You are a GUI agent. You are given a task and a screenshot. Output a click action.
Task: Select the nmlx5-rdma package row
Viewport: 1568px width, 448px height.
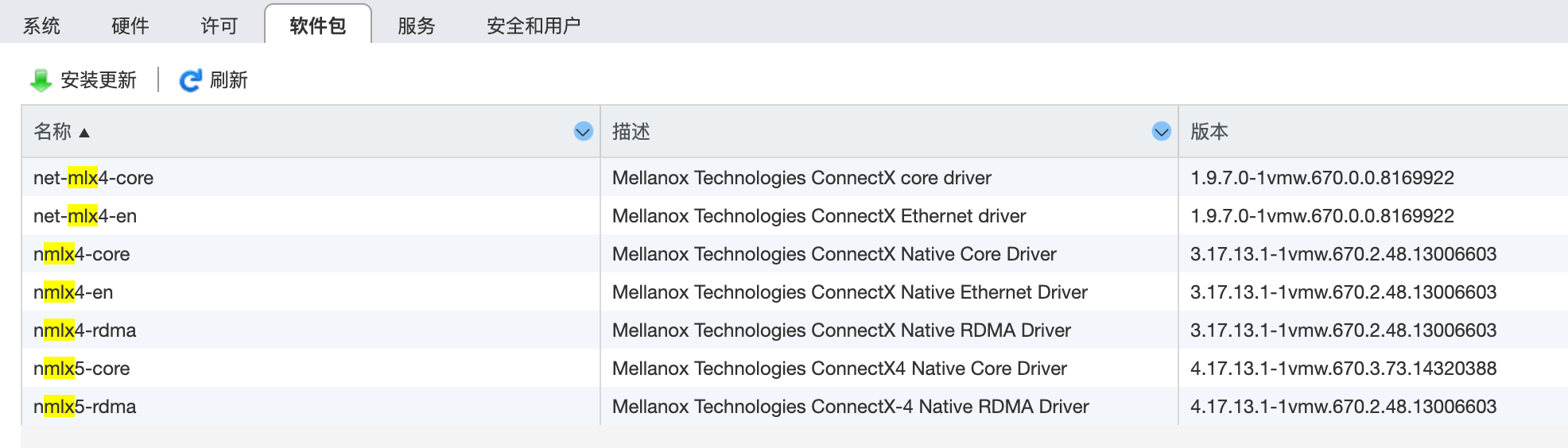point(795,407)
